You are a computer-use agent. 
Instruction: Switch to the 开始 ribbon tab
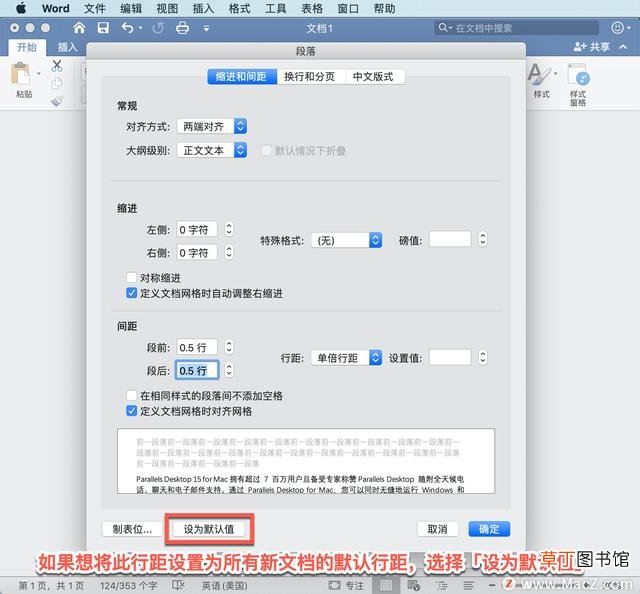(27, 47)
